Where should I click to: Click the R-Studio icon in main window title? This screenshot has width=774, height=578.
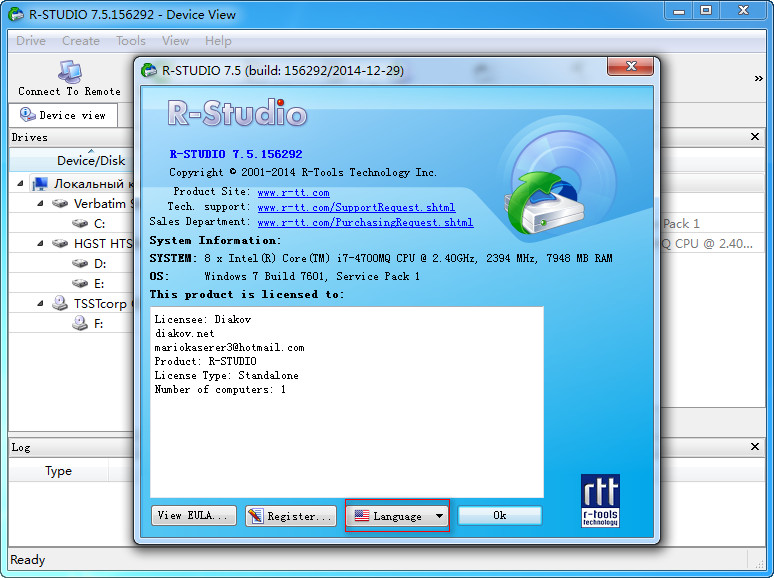(16, 14)
